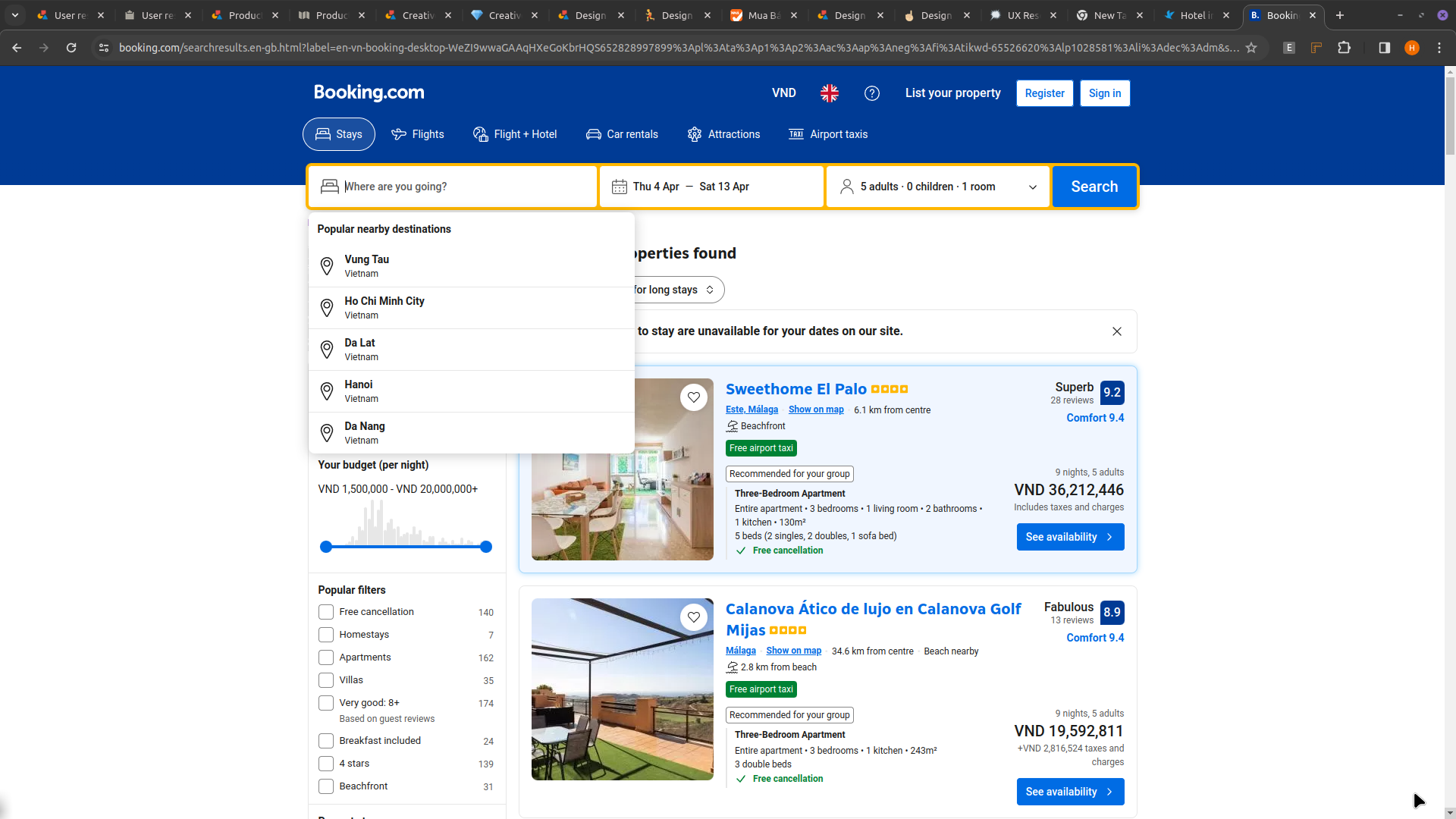Tick the Free cancellation filter

[326, 612]
